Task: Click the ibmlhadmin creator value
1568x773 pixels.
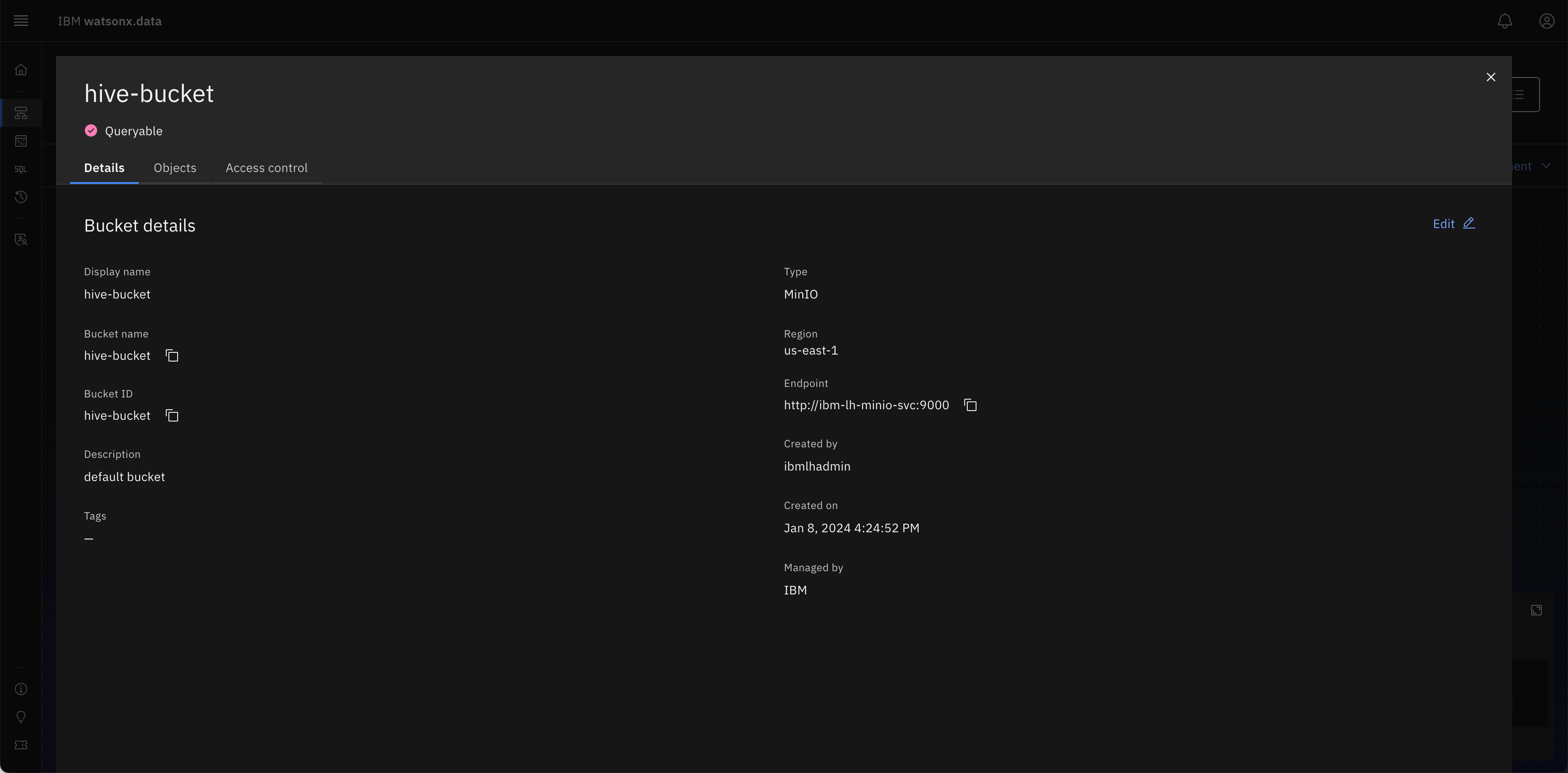Action: pos(817,467)
